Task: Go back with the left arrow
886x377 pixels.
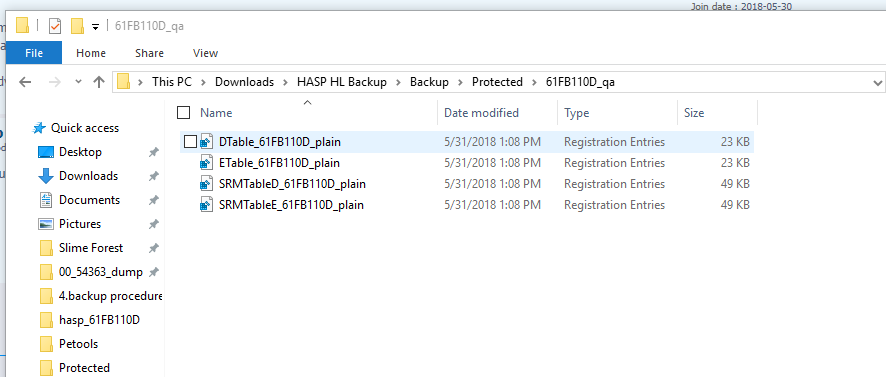Action: [25, 82]
